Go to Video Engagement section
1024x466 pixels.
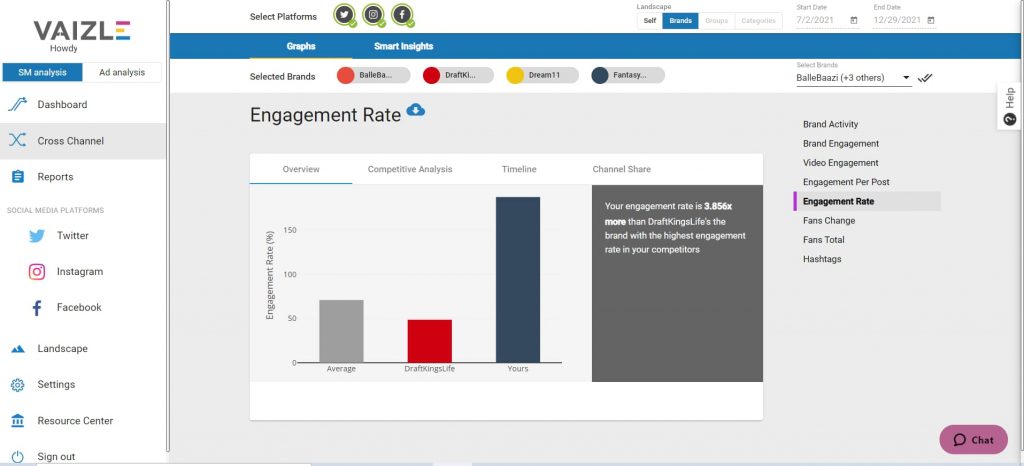pyautogui.click(x=840, y=163)
